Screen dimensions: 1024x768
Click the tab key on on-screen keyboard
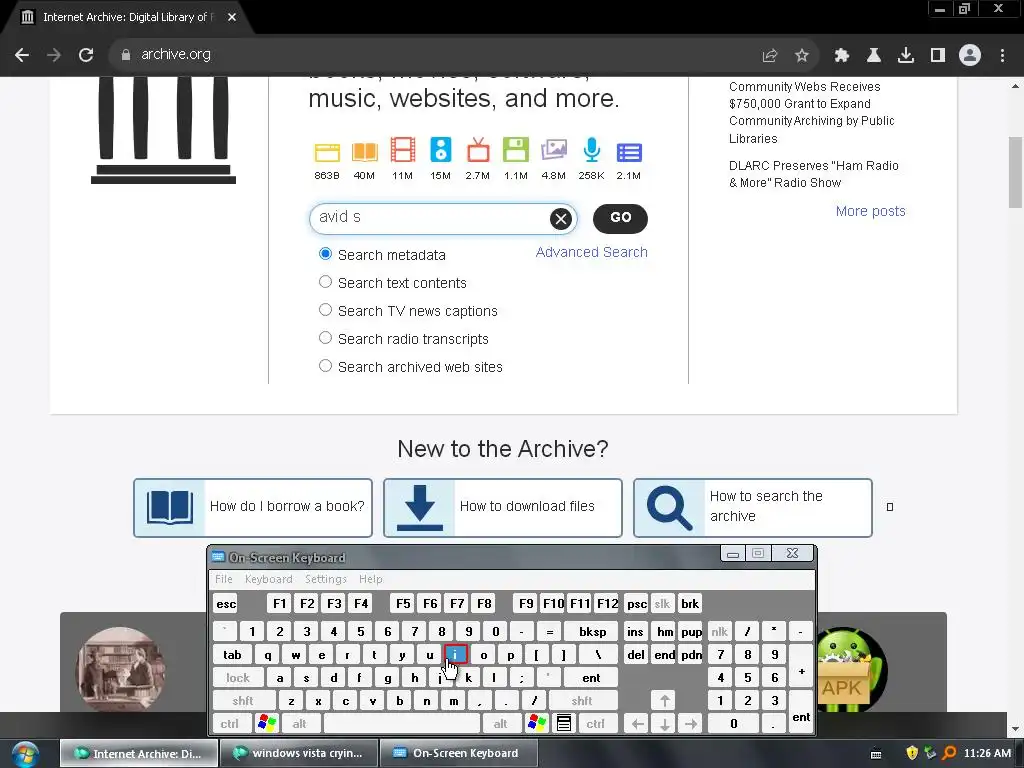point(232,654)
